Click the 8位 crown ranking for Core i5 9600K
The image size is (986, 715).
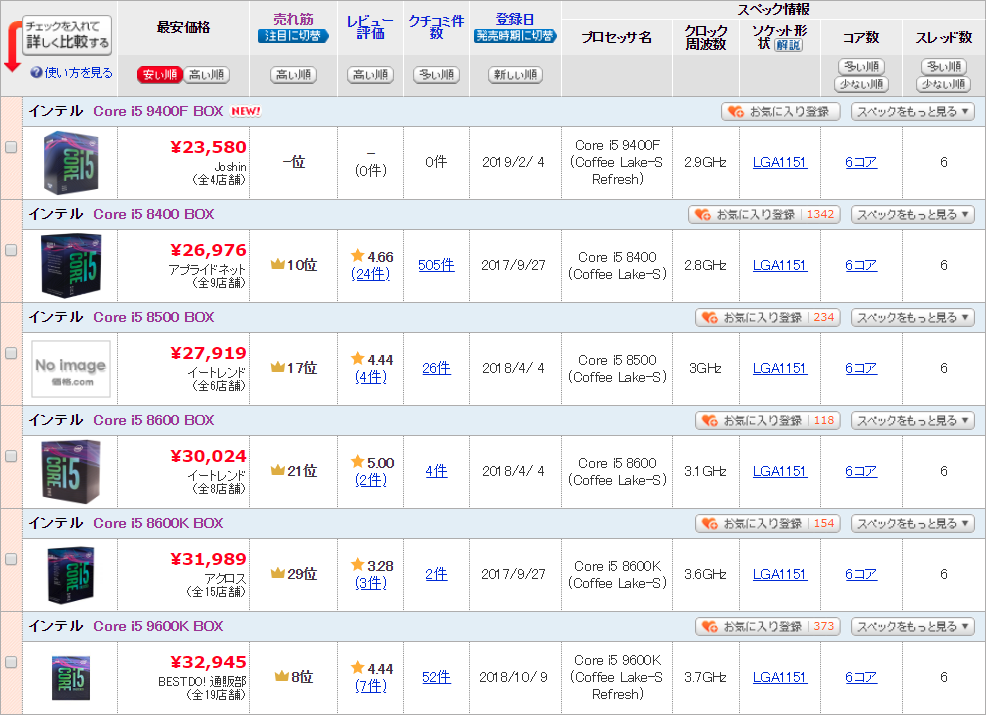point(293,677)
